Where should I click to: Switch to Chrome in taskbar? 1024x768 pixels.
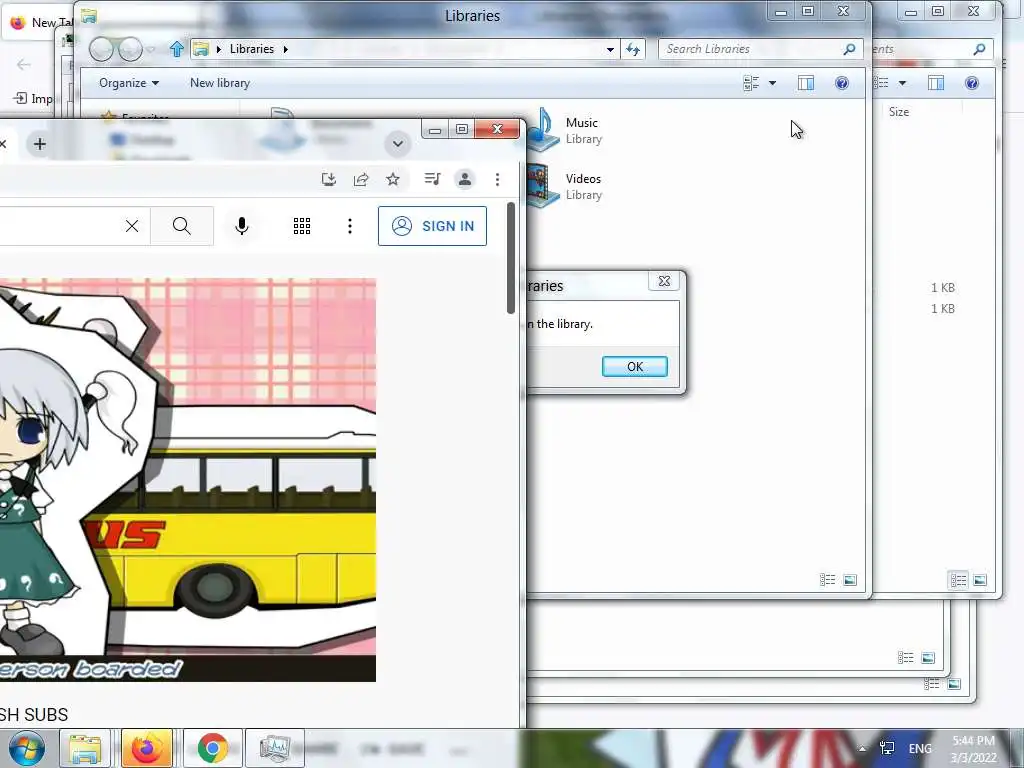point(212,748)
